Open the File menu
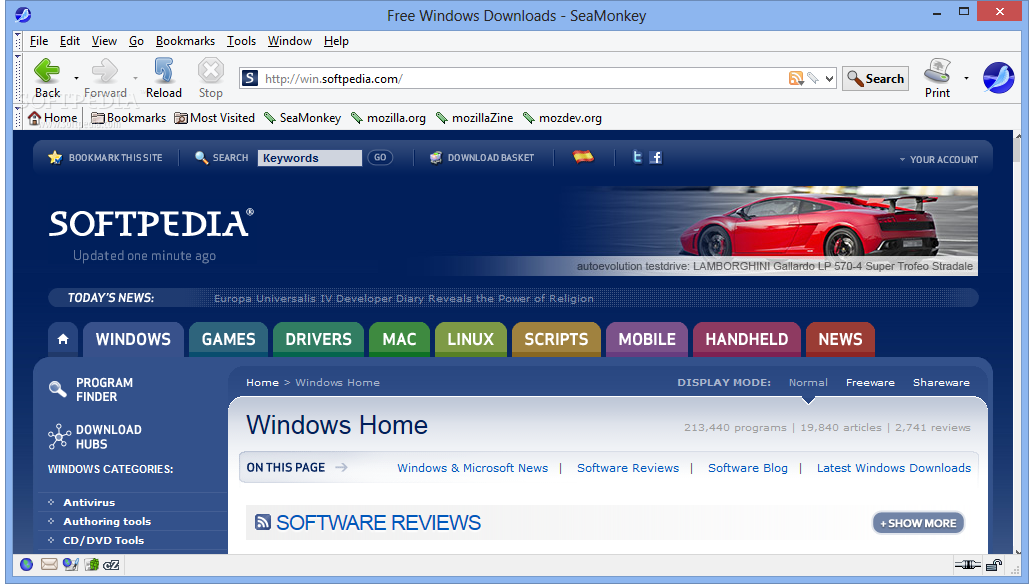This screenshot has height=584, width=1029. (x=39, y=41)
